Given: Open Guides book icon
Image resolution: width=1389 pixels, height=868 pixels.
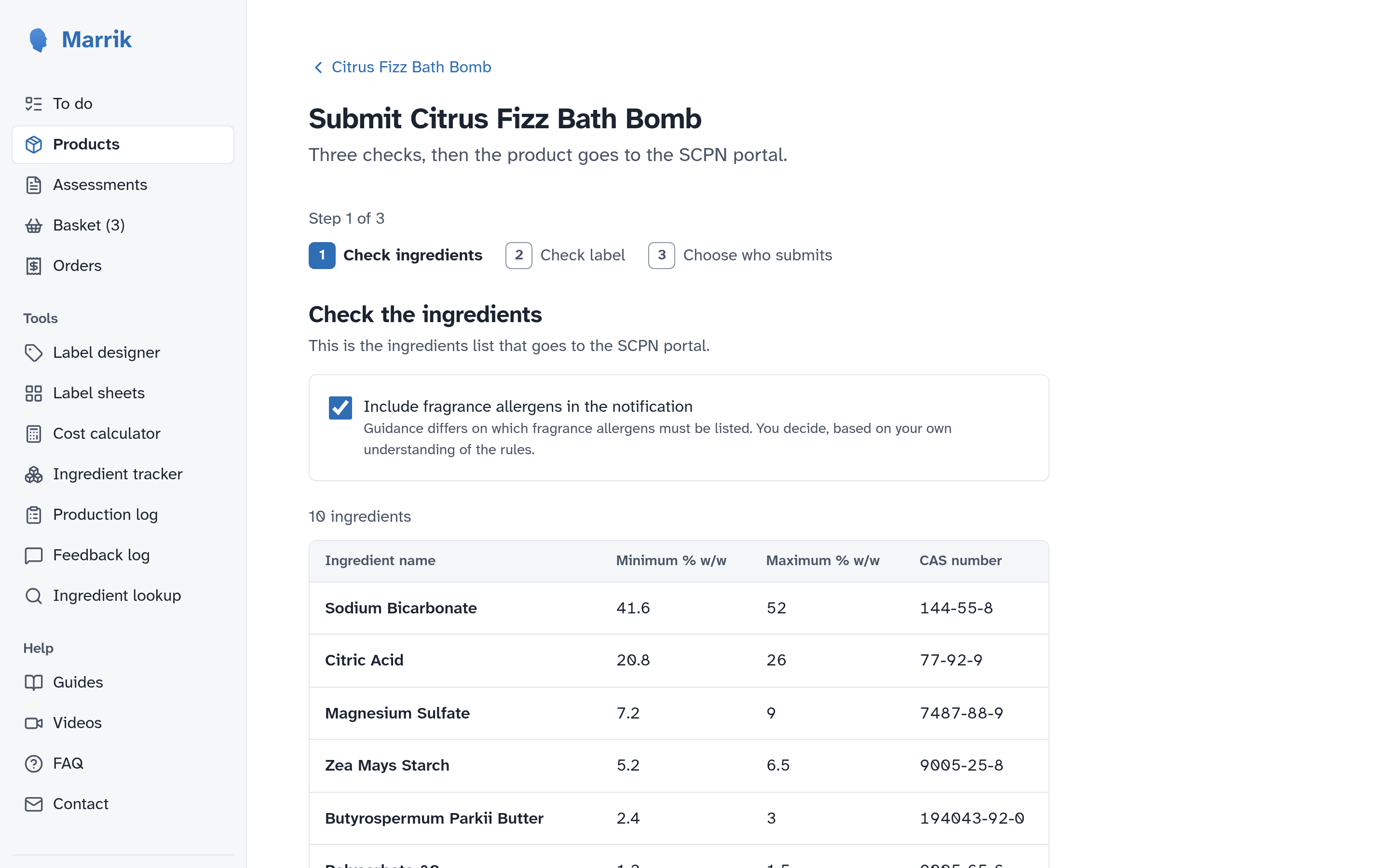Looking at the screenshot, I should (x=34, y=682).
